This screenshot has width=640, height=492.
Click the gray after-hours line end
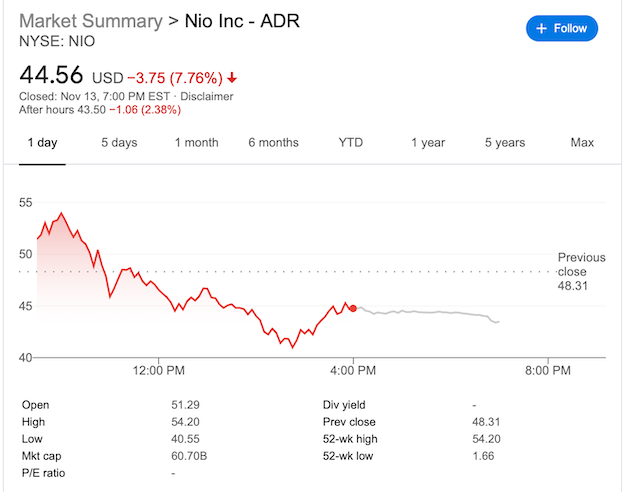coord(497,321)
